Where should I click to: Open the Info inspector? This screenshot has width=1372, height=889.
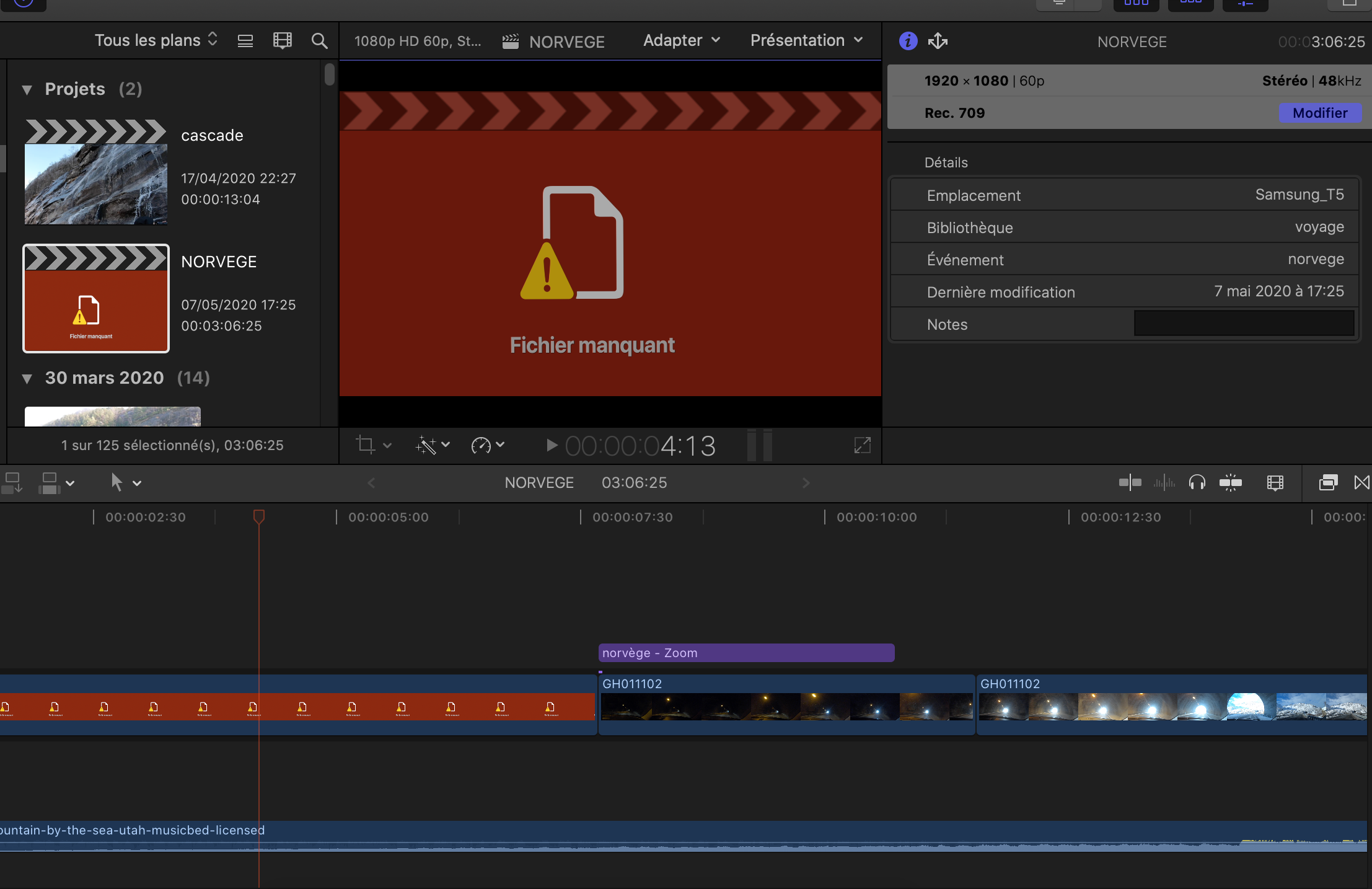tap(908, 41)
